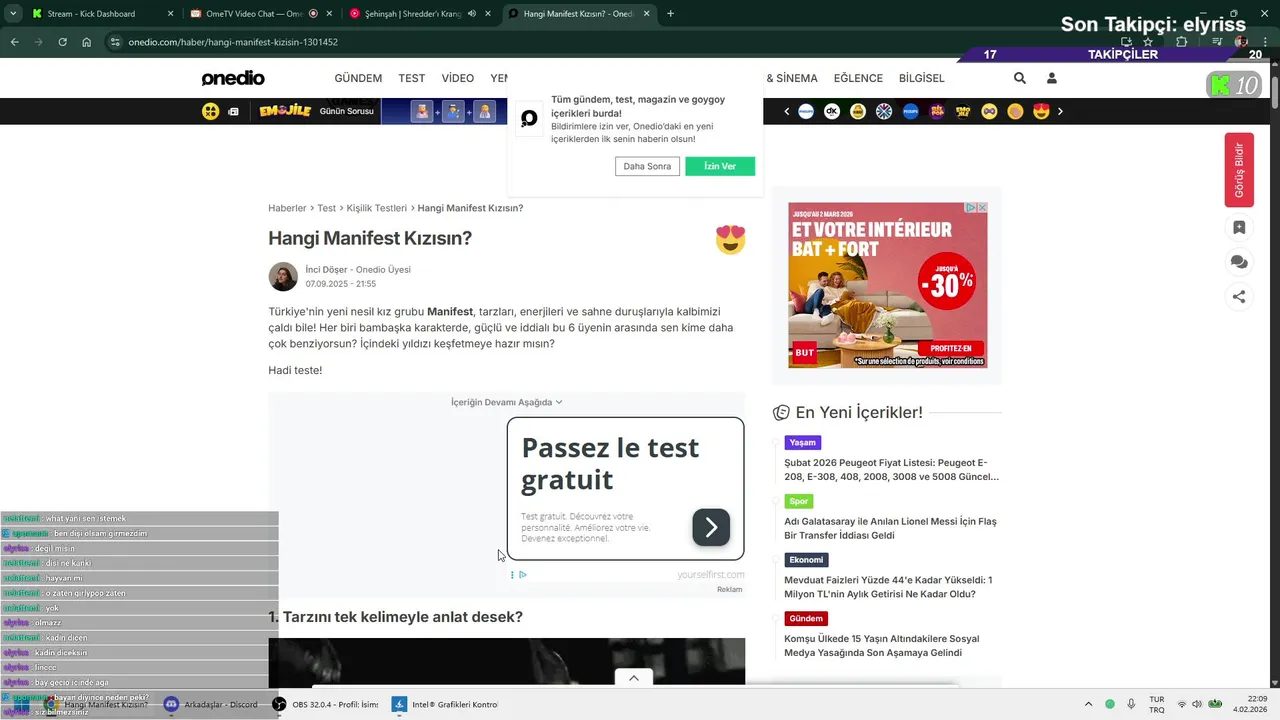The width and height of the screenshot is (1280, 720).
Task: Show hidden system tray icons chevron
Action: coord(1089,704)
